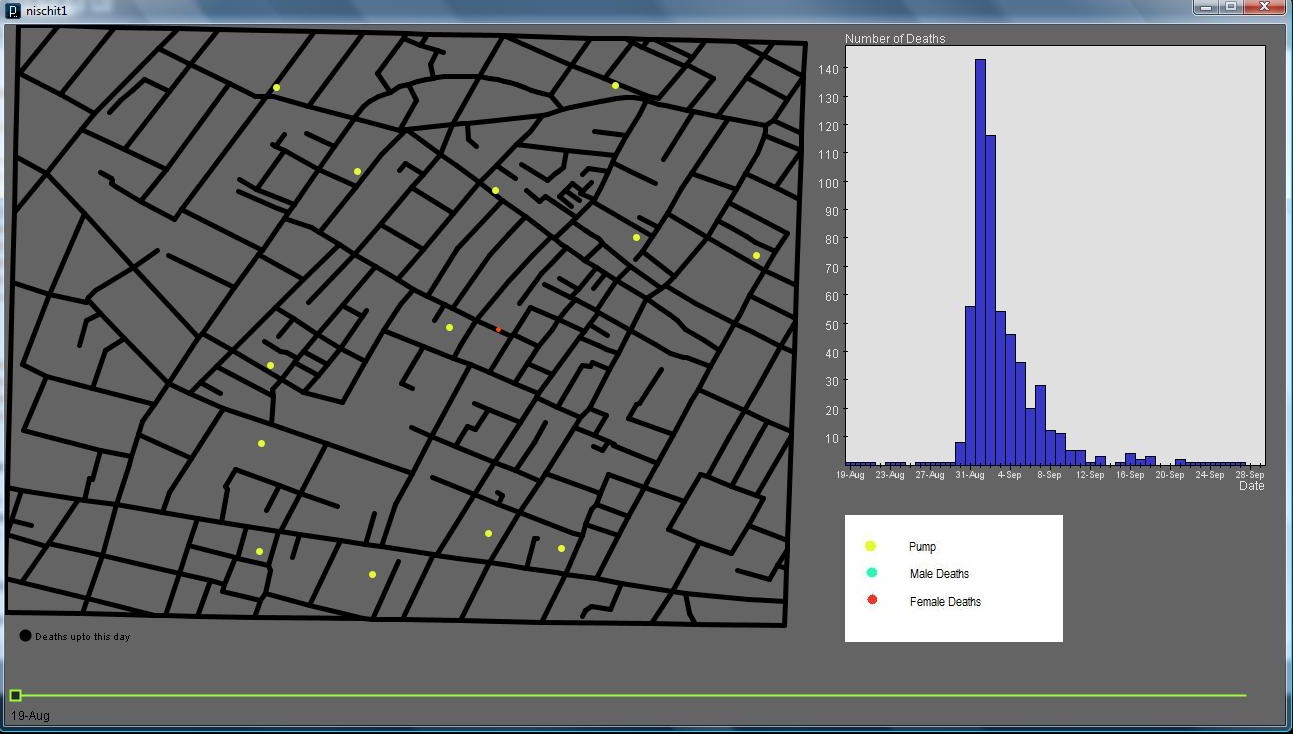Image resolution: width=1293 pixels, height=734 pixels.
Task: Click the tallest bar in deaths histogram
Action: [980, 262]
